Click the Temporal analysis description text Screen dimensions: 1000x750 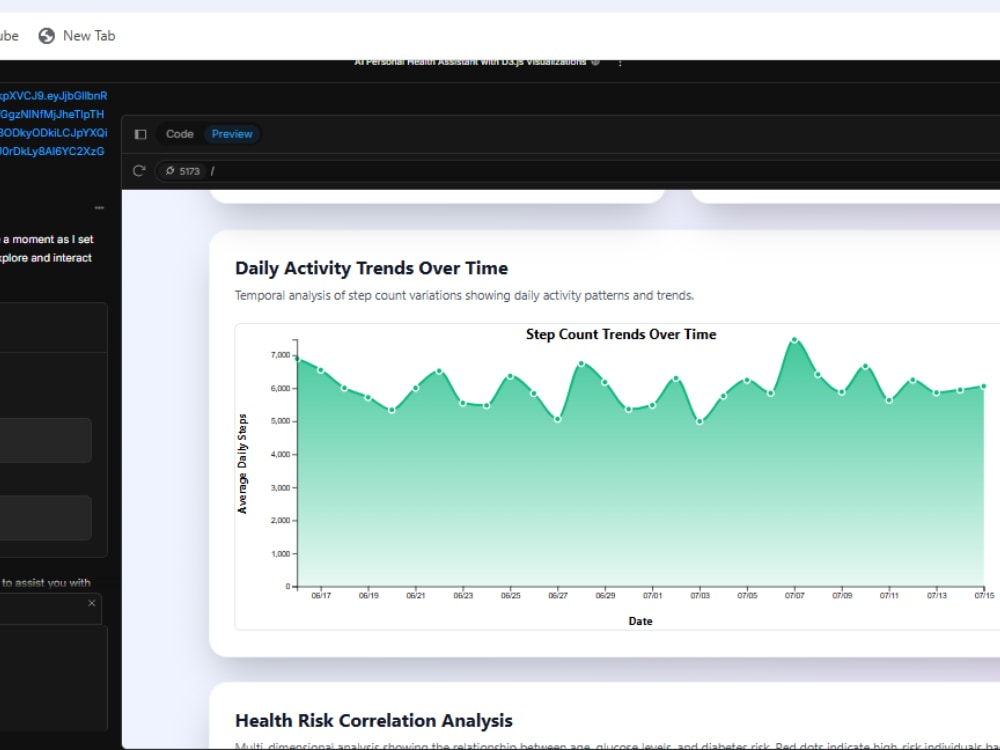point(464,296)
